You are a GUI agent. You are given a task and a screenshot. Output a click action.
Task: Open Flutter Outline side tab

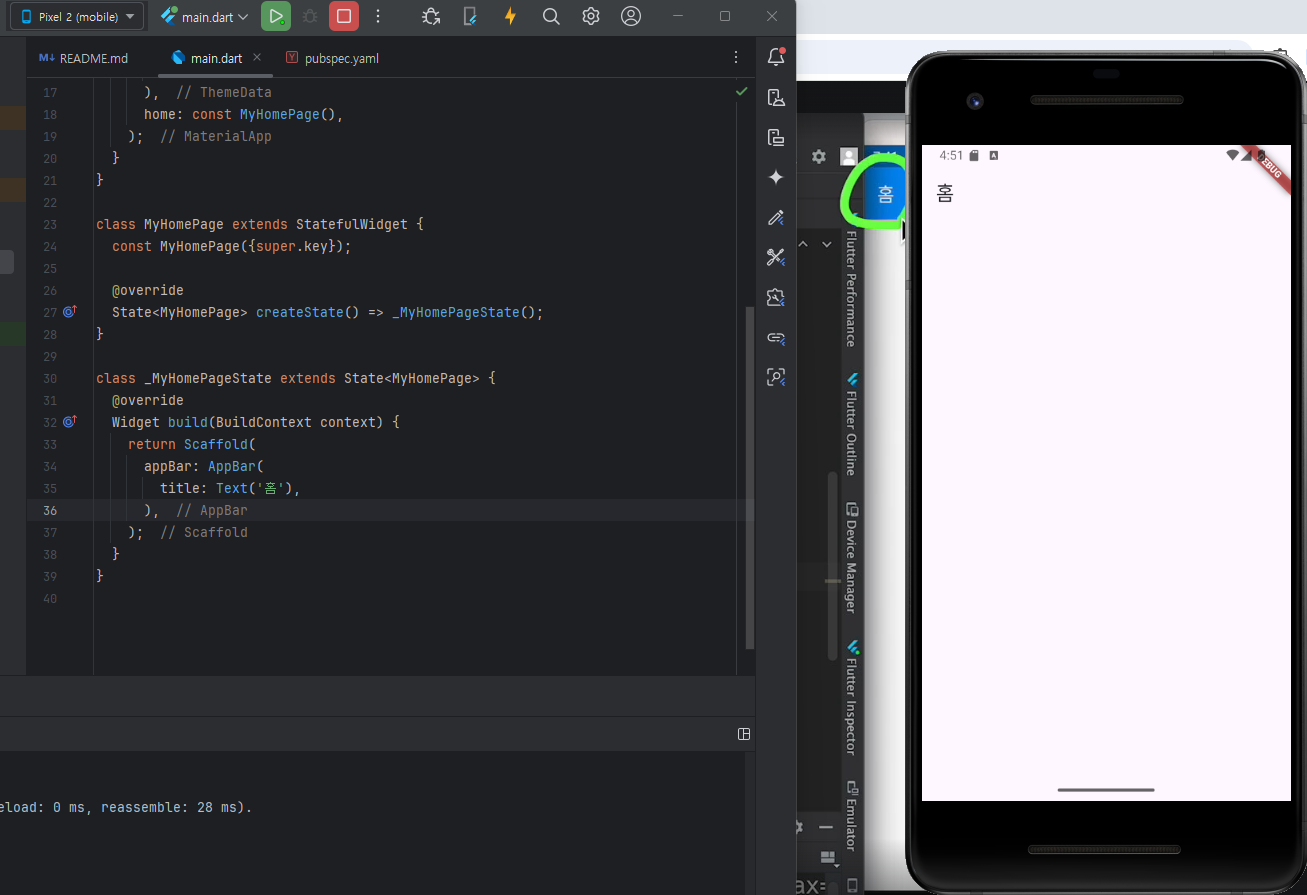[851, 423]
